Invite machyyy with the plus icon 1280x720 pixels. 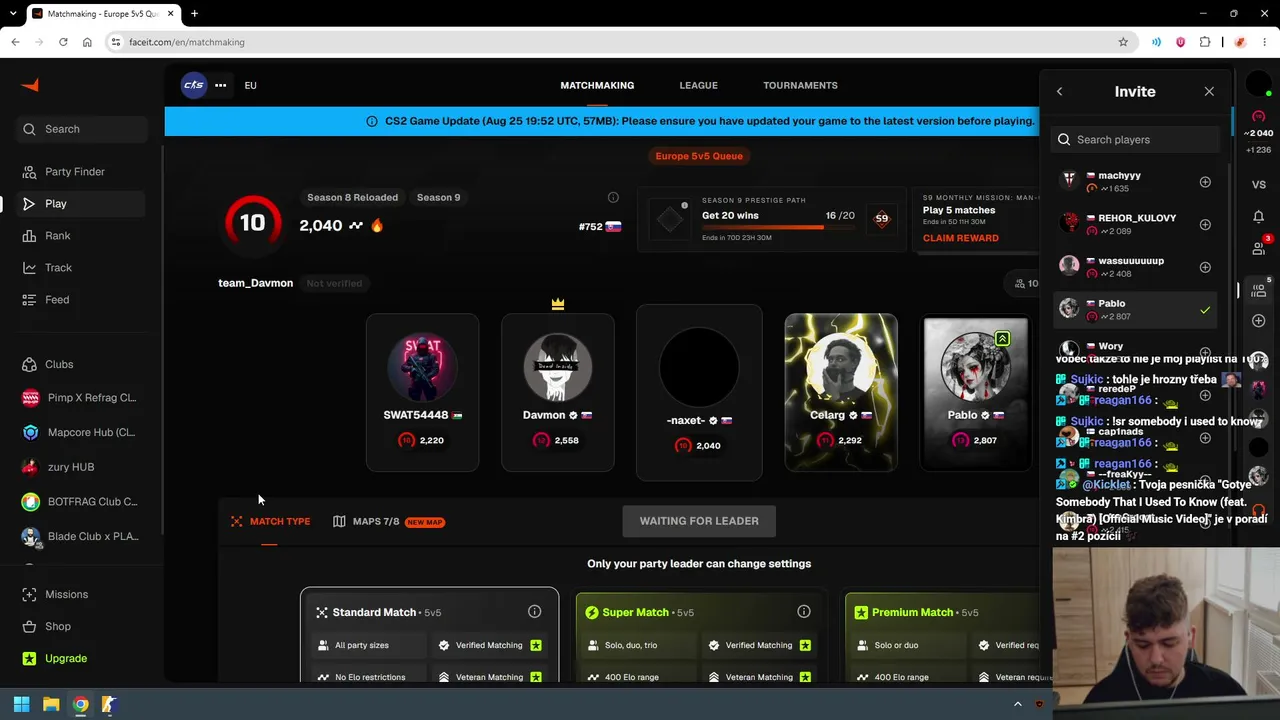[1205, 182]
